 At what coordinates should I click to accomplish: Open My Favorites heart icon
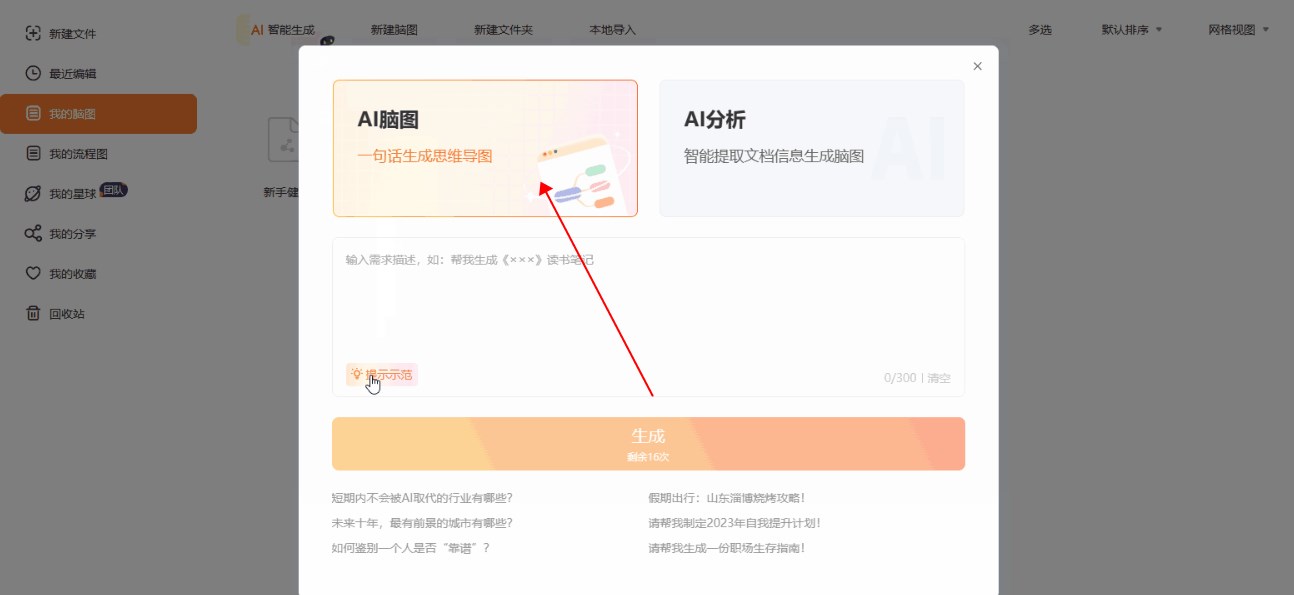pyautogui.click(x=33, y=274)
